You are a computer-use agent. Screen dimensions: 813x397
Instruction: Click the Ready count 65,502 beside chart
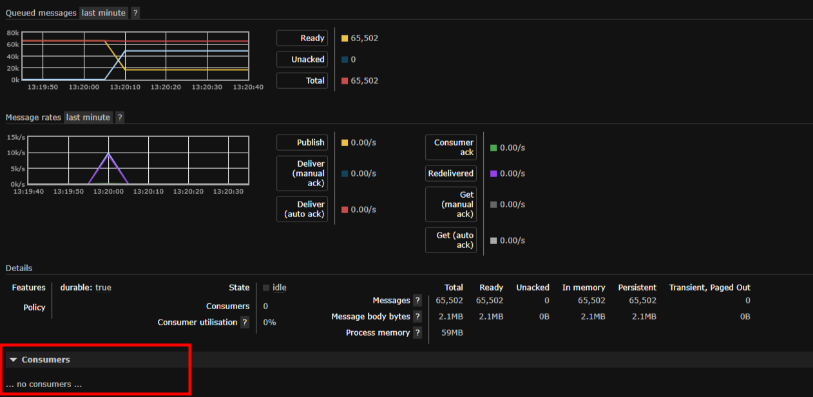coord(364,38)
